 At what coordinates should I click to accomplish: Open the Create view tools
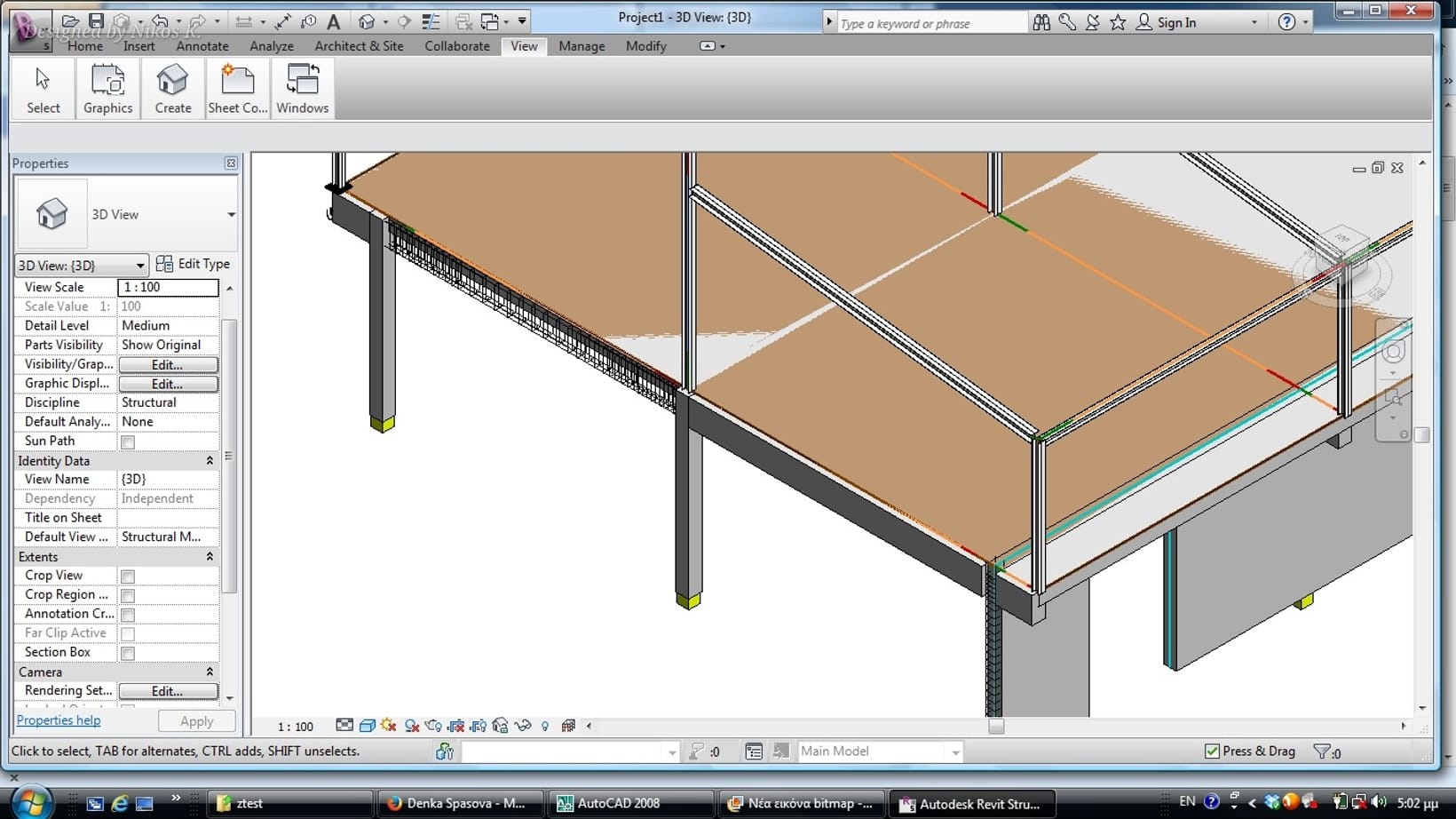click(x=172, y=89)
